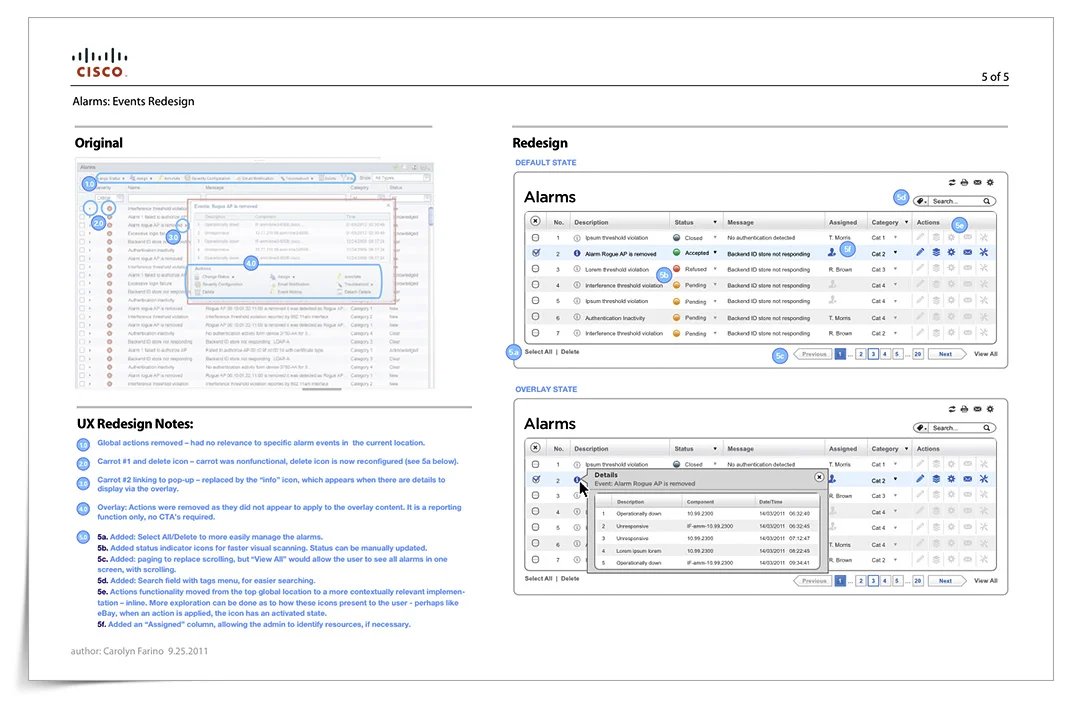1082x706 pixels.
Task: Check row 7 checkbox in Default State table
Action: [535, 333]
